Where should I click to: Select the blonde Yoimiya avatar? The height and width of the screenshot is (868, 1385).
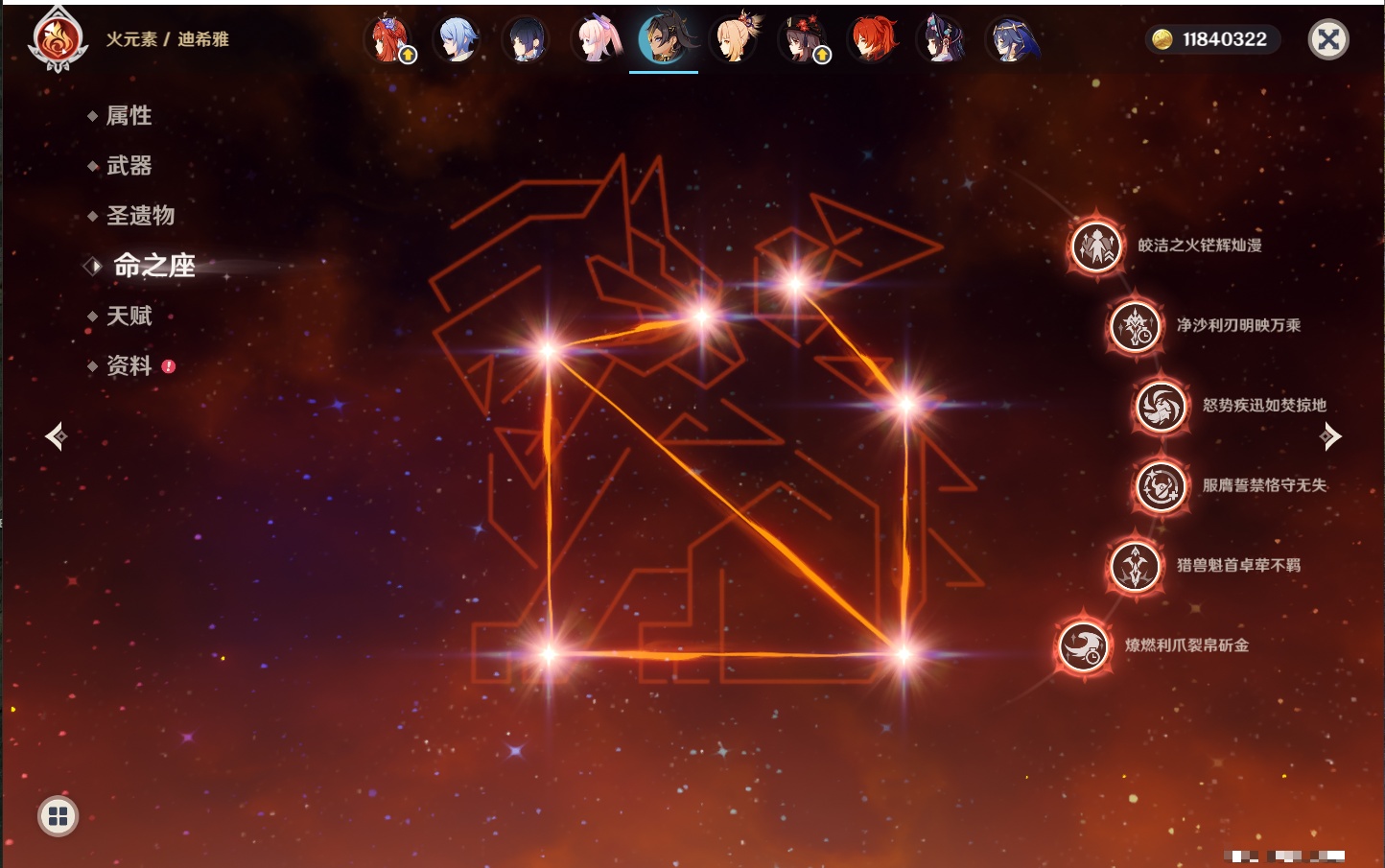coord(734,39)
